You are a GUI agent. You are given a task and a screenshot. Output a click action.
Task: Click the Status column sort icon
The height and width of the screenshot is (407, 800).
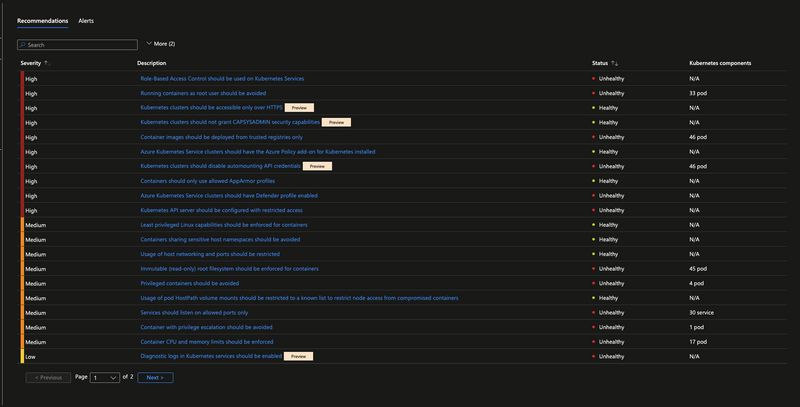[x=615, y=63]
